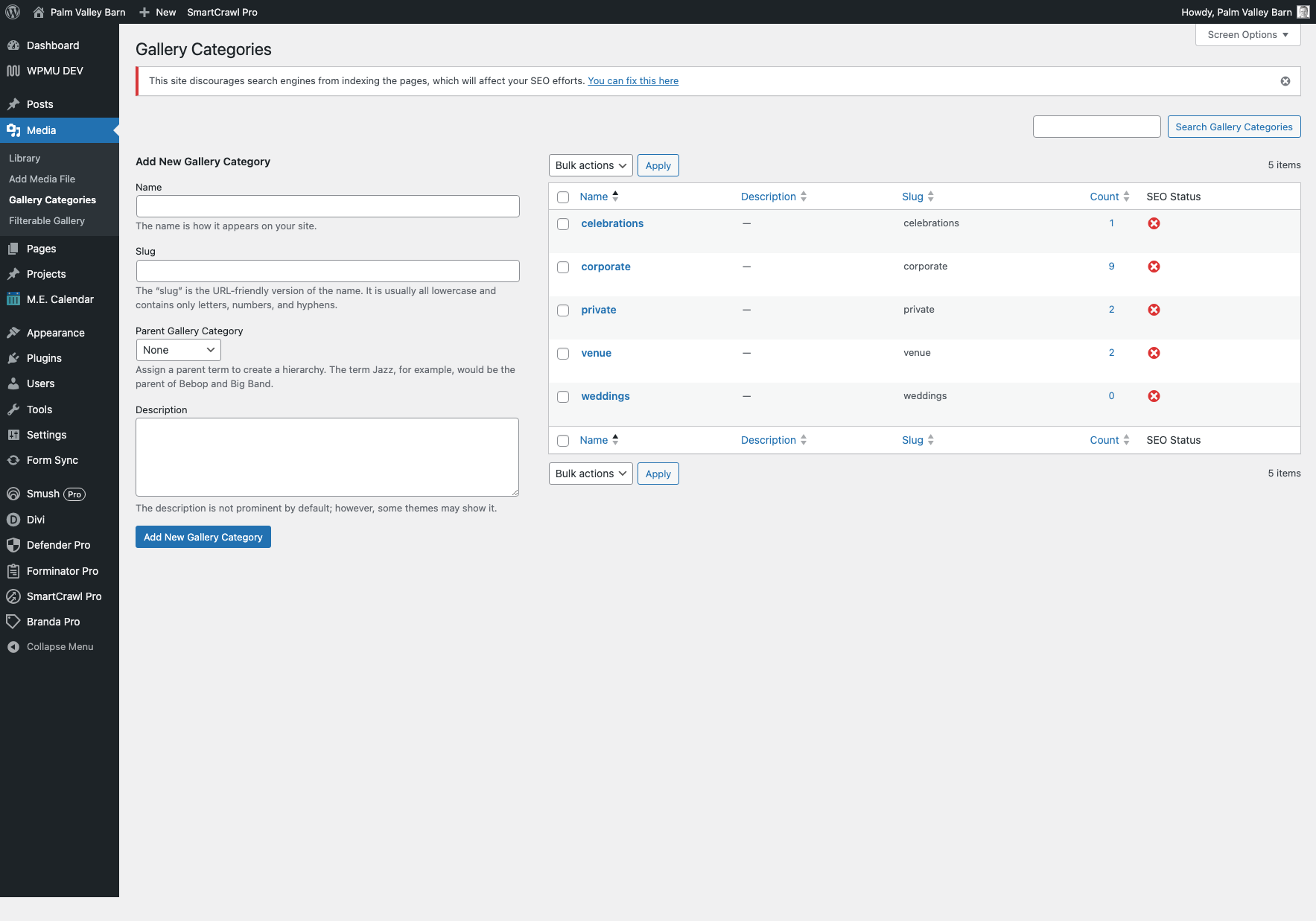
Task: Open the user avatar in admin bar
Action: 1303,12
